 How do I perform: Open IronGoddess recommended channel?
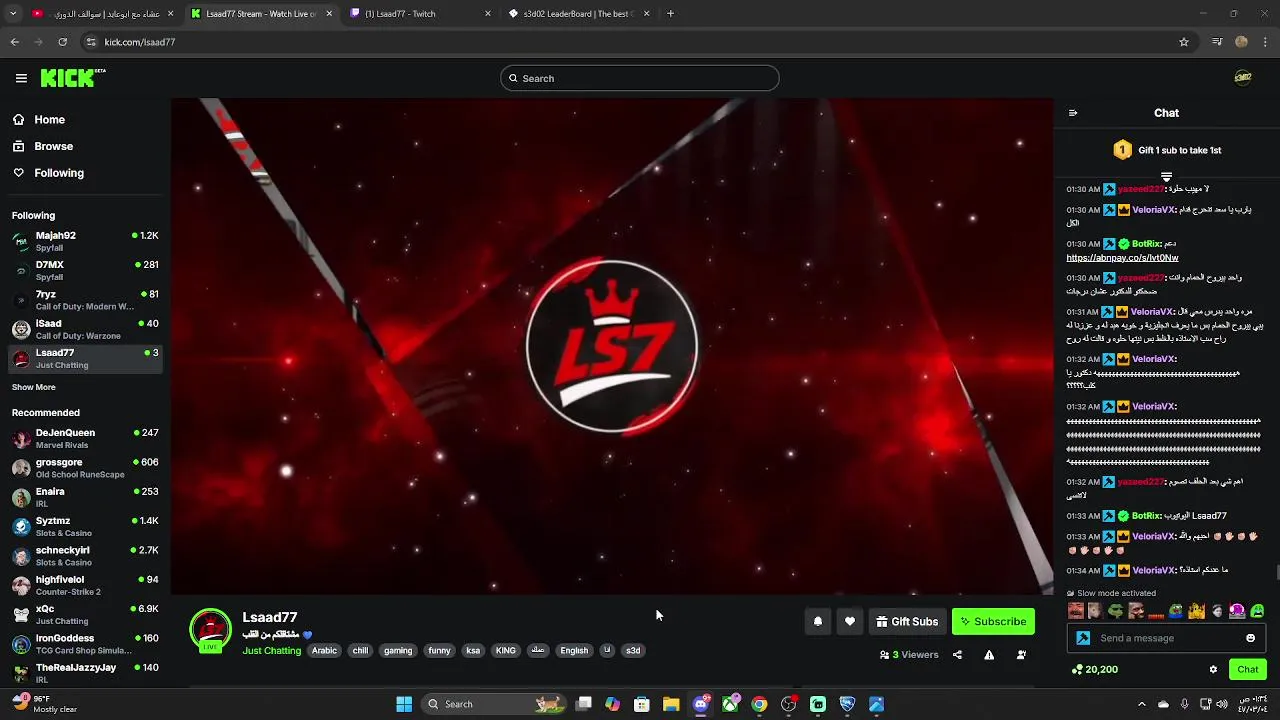click(x=85, y=643)
